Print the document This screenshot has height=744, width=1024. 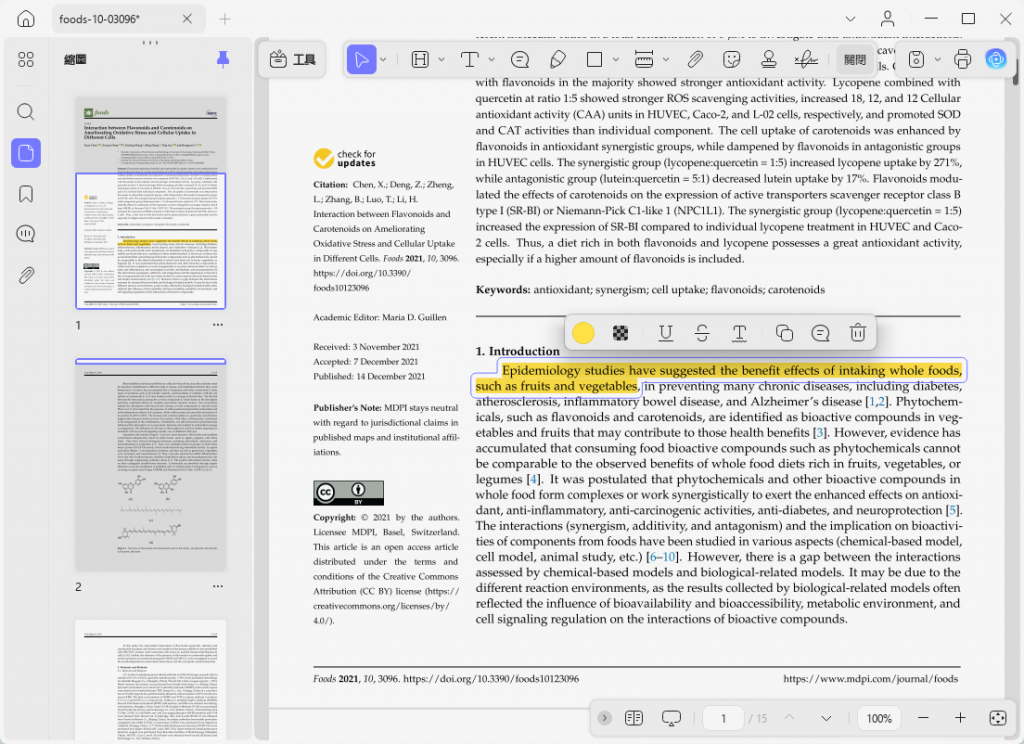(x=962, y=59)
